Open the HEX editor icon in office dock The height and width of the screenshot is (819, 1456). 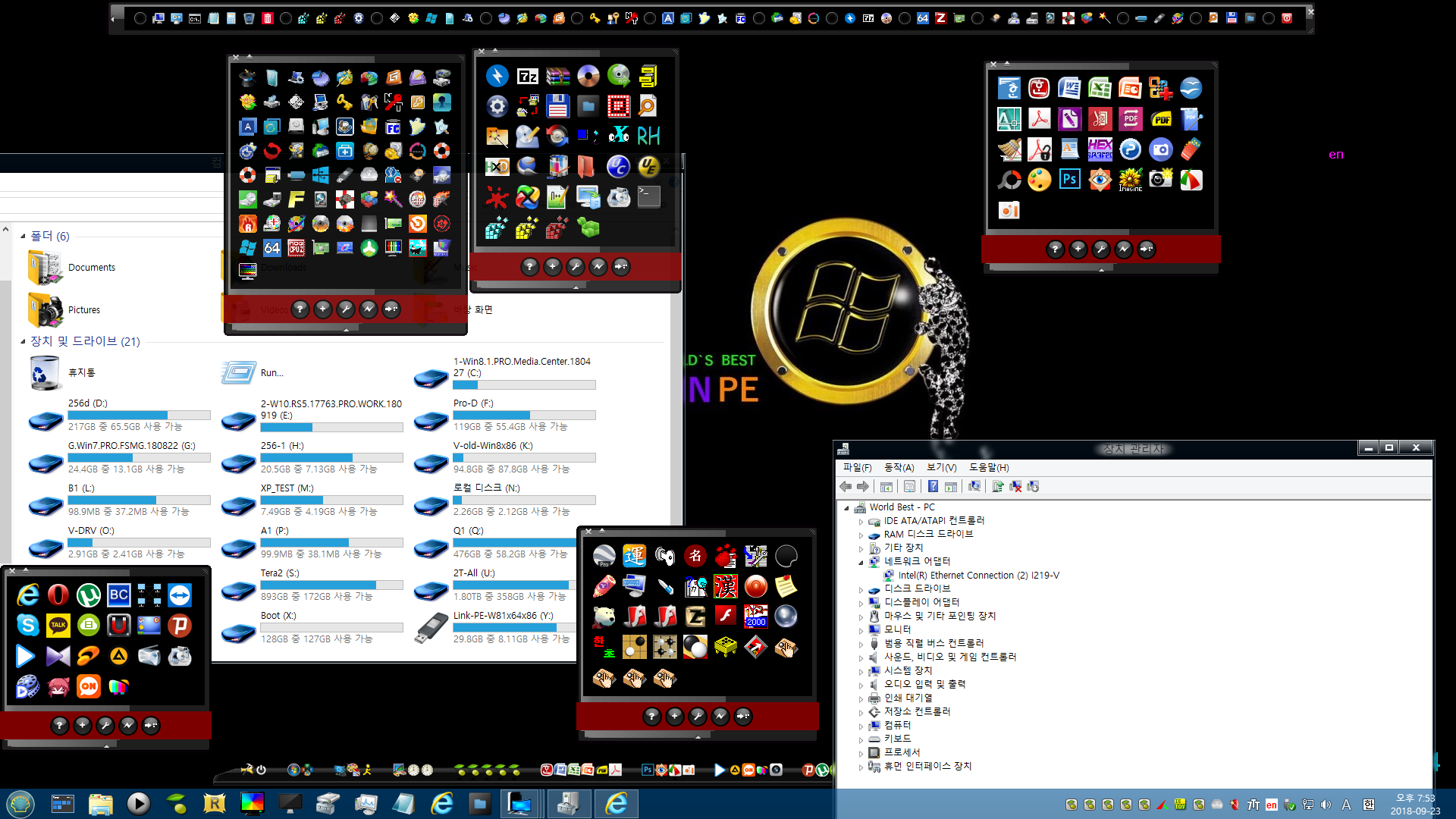[1100, 149]
